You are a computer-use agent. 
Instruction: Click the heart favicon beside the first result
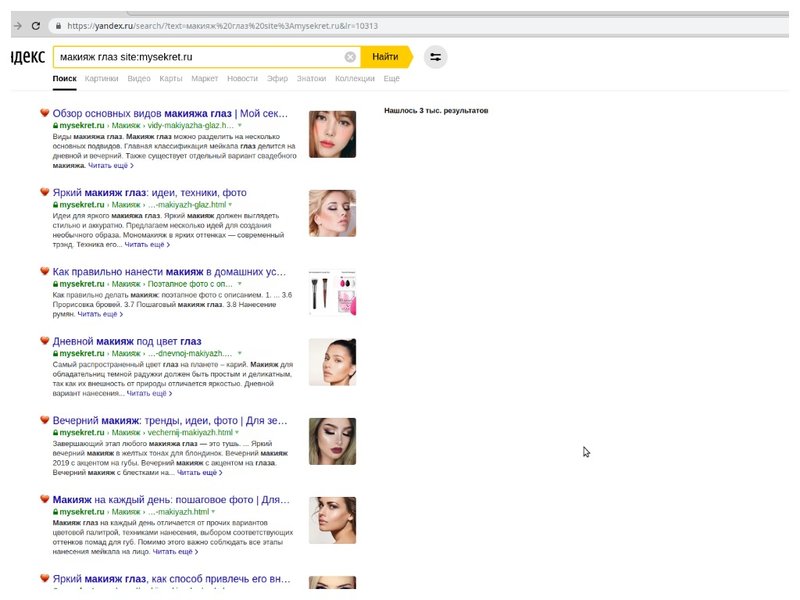pyautogui.click(x=45, y=113)
